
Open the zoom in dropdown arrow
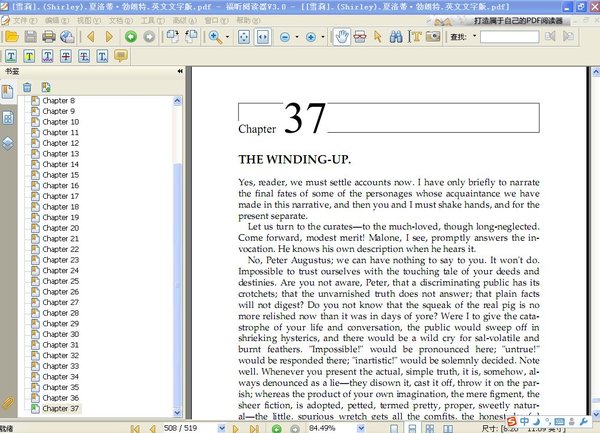pyautogui.click(x=323, y=37)
